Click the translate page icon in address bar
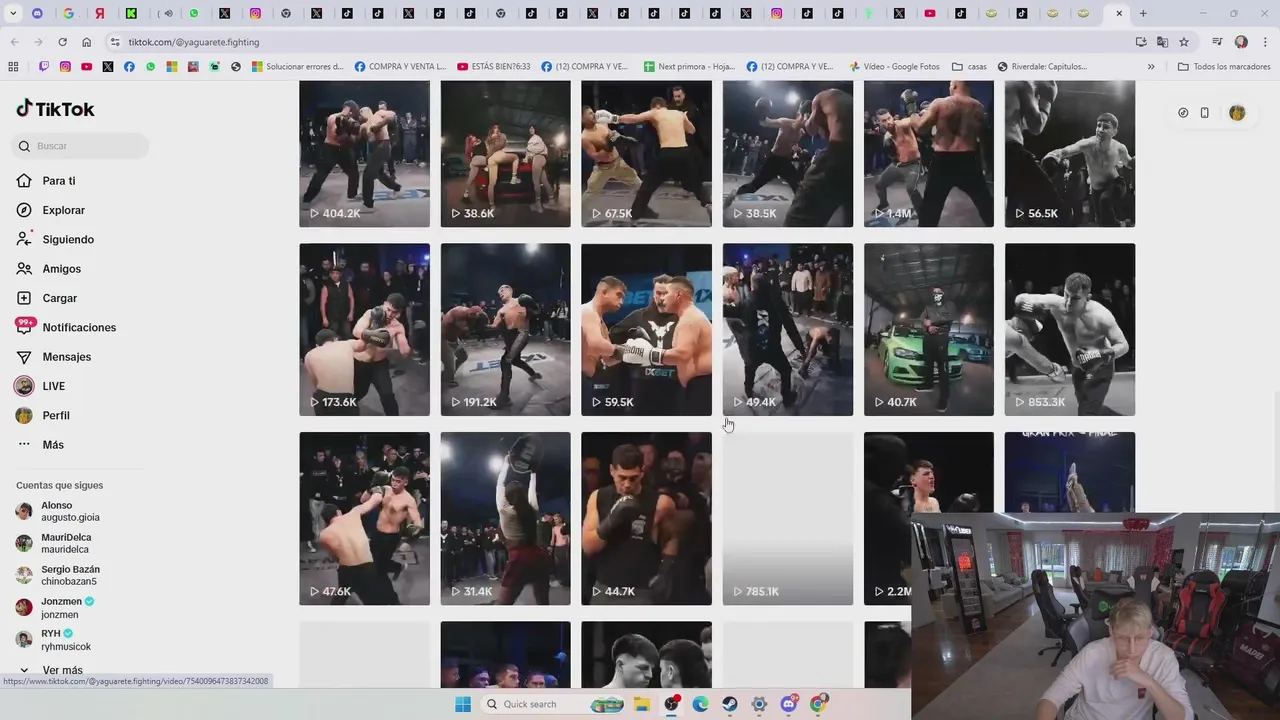Screen dimensions: 1280x720 point(1162,42)
